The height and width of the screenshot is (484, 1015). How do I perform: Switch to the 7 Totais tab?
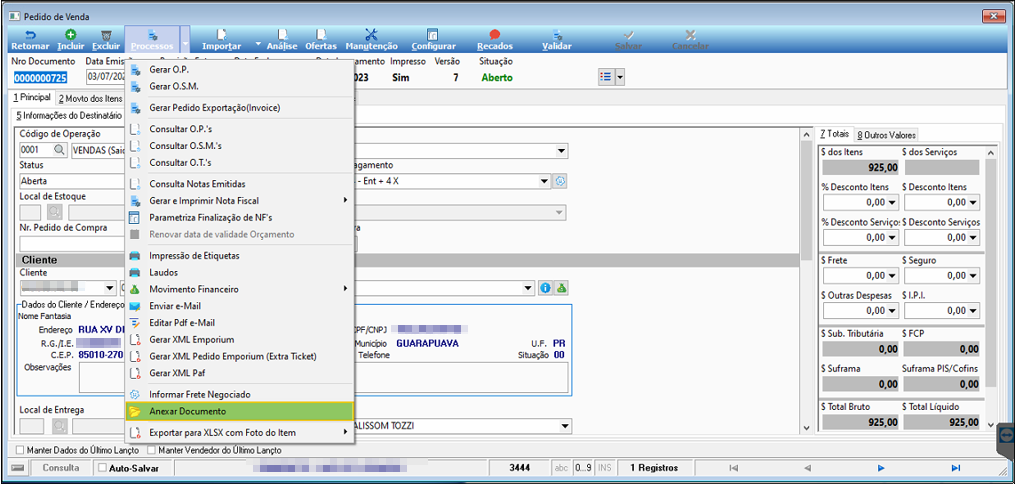point(834,134)
